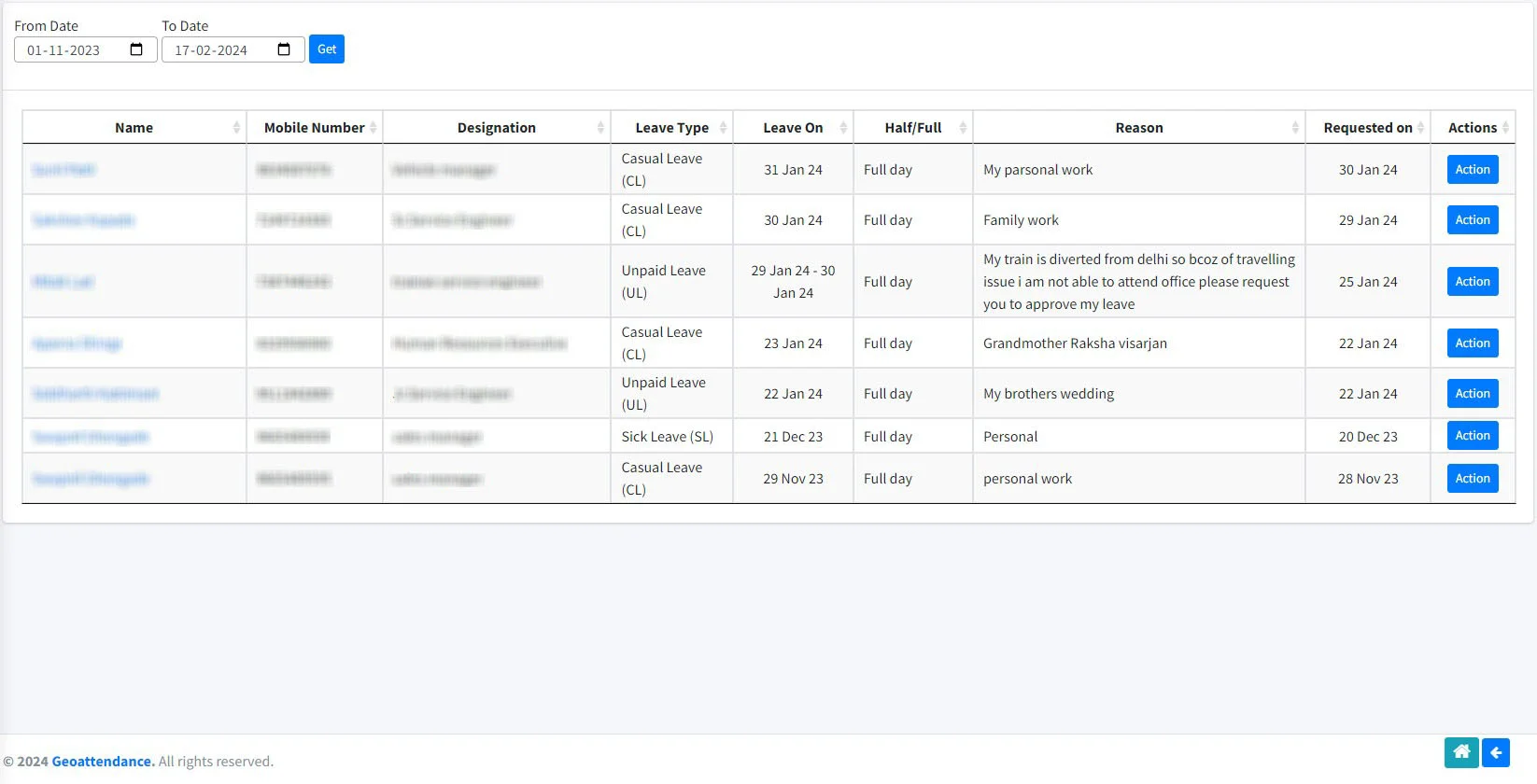Click the back arrow icon in the footer
1537x784 pixels.
click(1495, 752)
